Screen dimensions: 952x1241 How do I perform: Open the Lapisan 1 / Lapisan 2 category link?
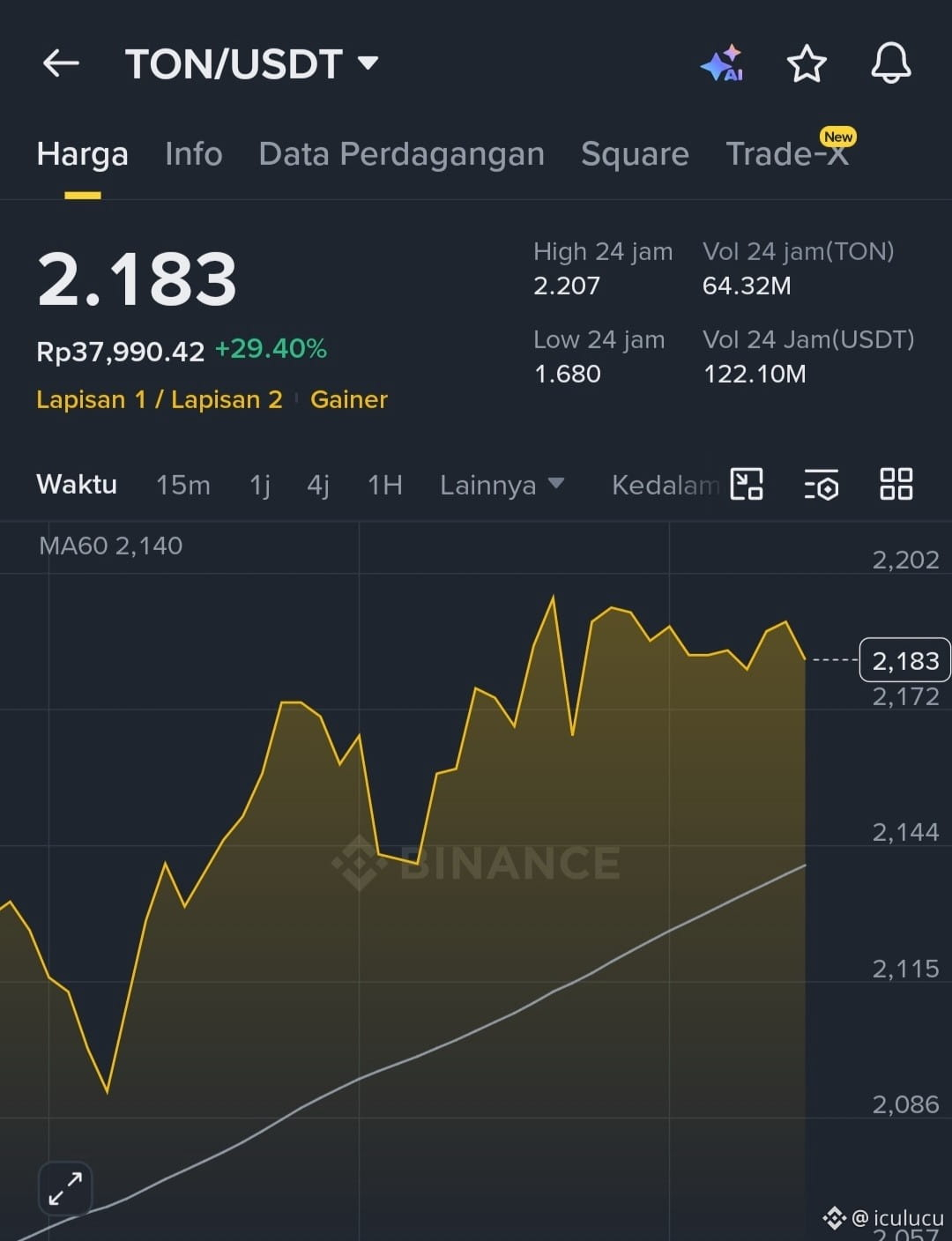click(160, 399)
